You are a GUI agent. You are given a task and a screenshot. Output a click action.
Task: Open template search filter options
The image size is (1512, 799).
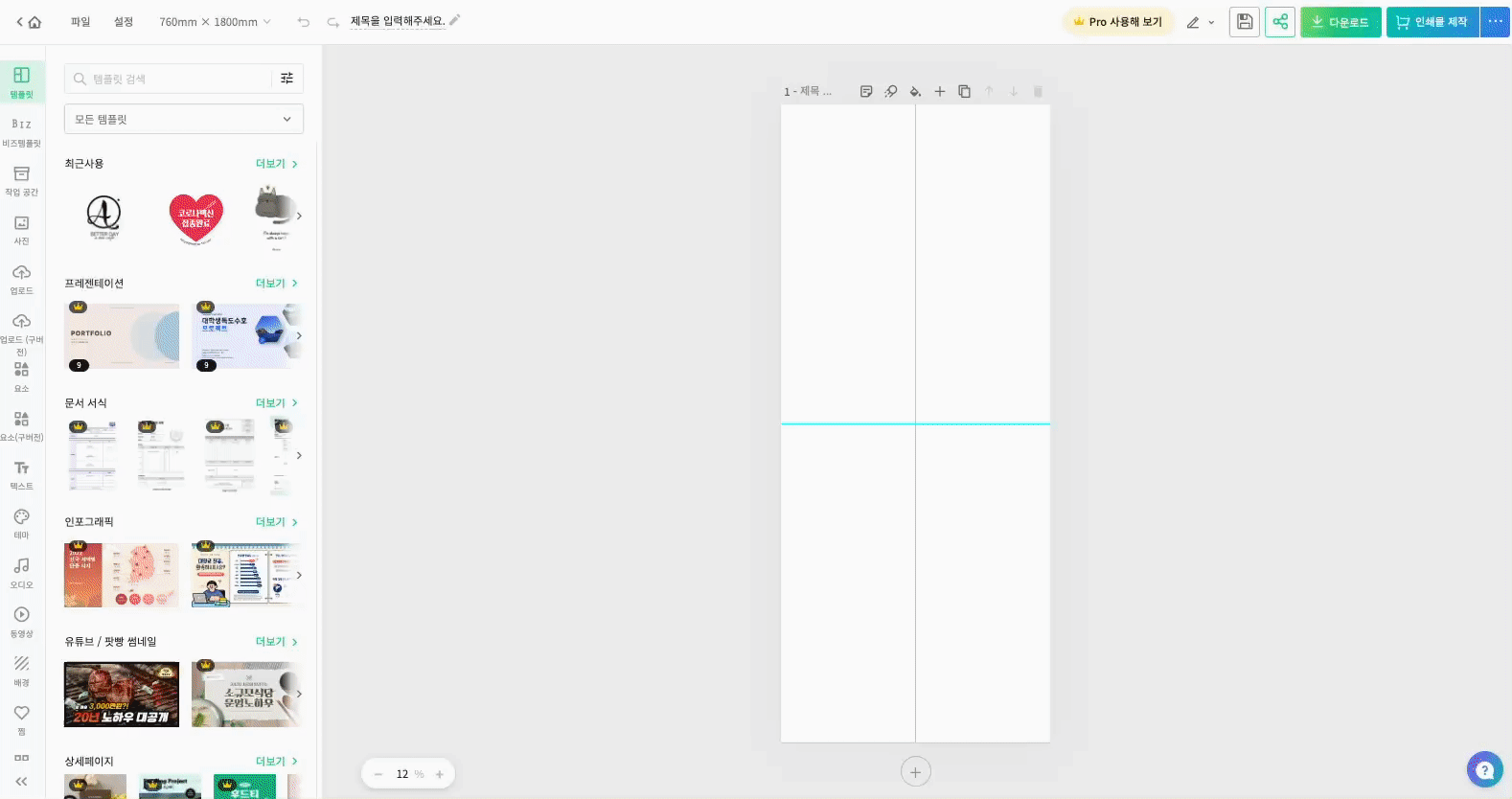pos(287,79)
